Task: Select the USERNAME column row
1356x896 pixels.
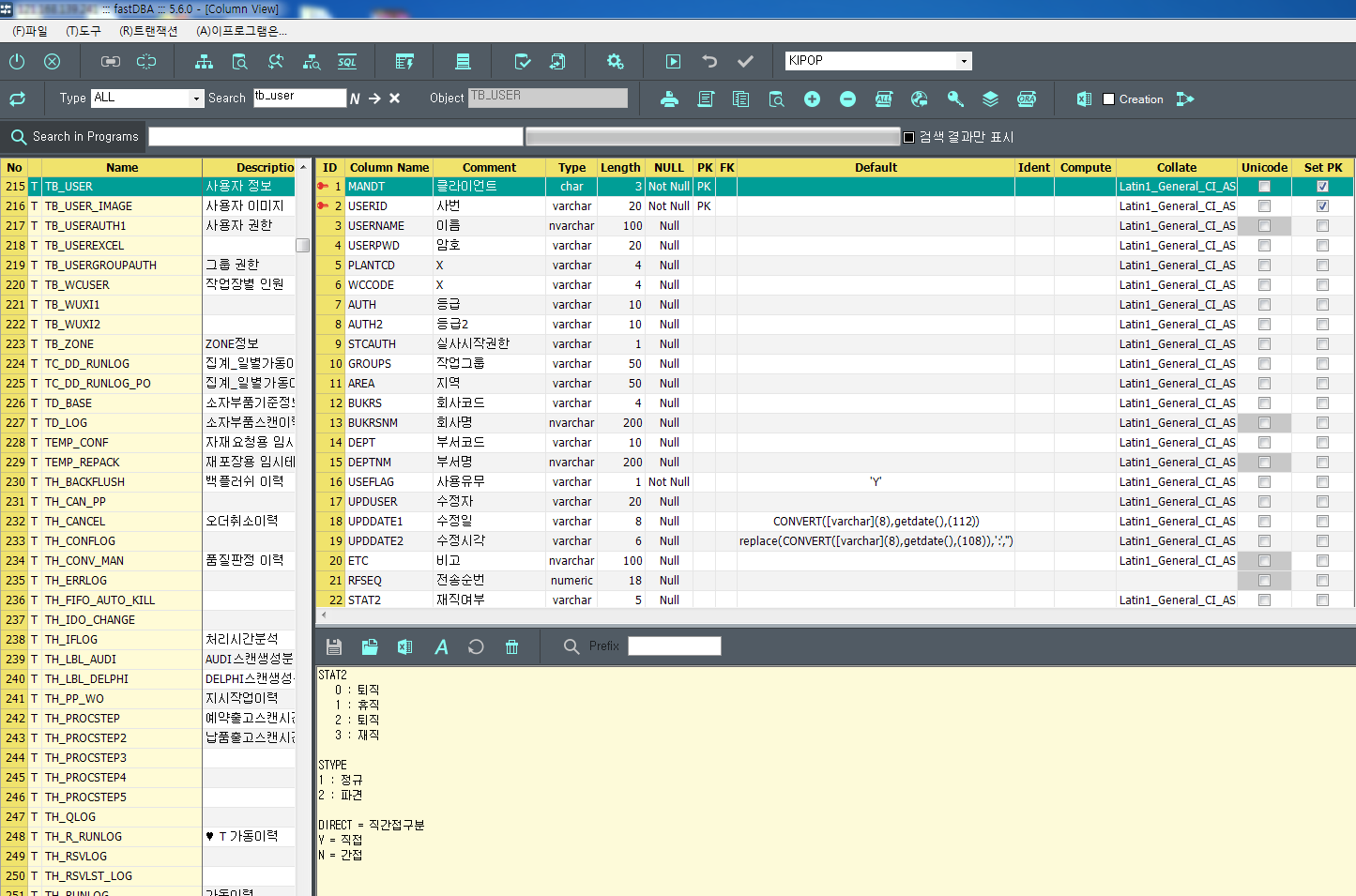Action: pos(834,226)
